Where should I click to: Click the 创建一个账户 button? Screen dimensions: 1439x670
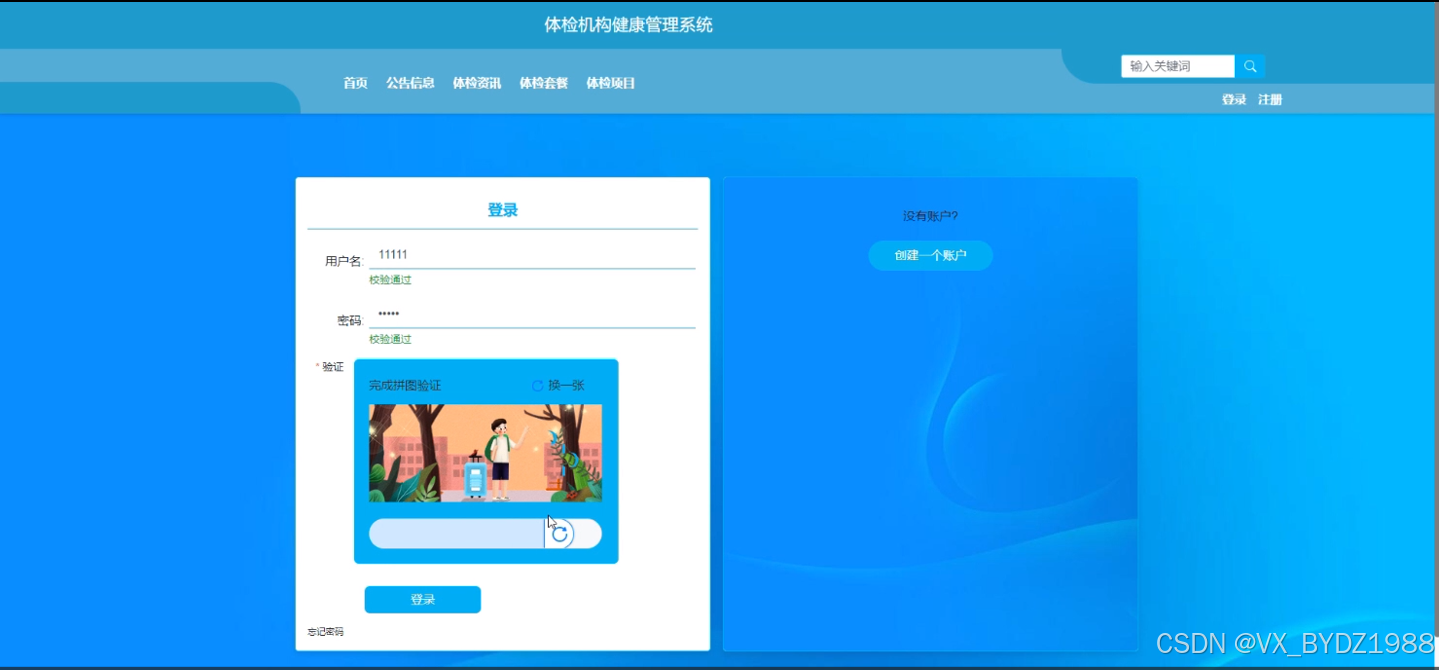coord(930,256)
